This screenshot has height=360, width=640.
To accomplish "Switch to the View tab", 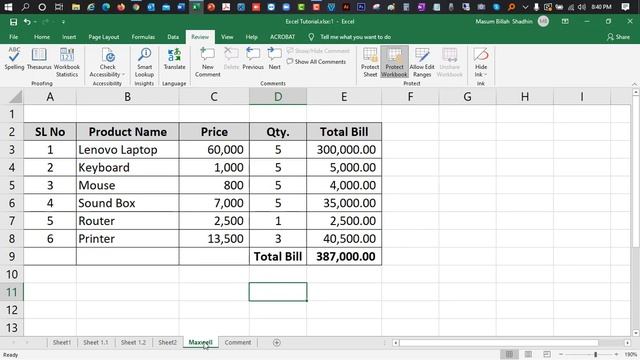I will [227, 37].
